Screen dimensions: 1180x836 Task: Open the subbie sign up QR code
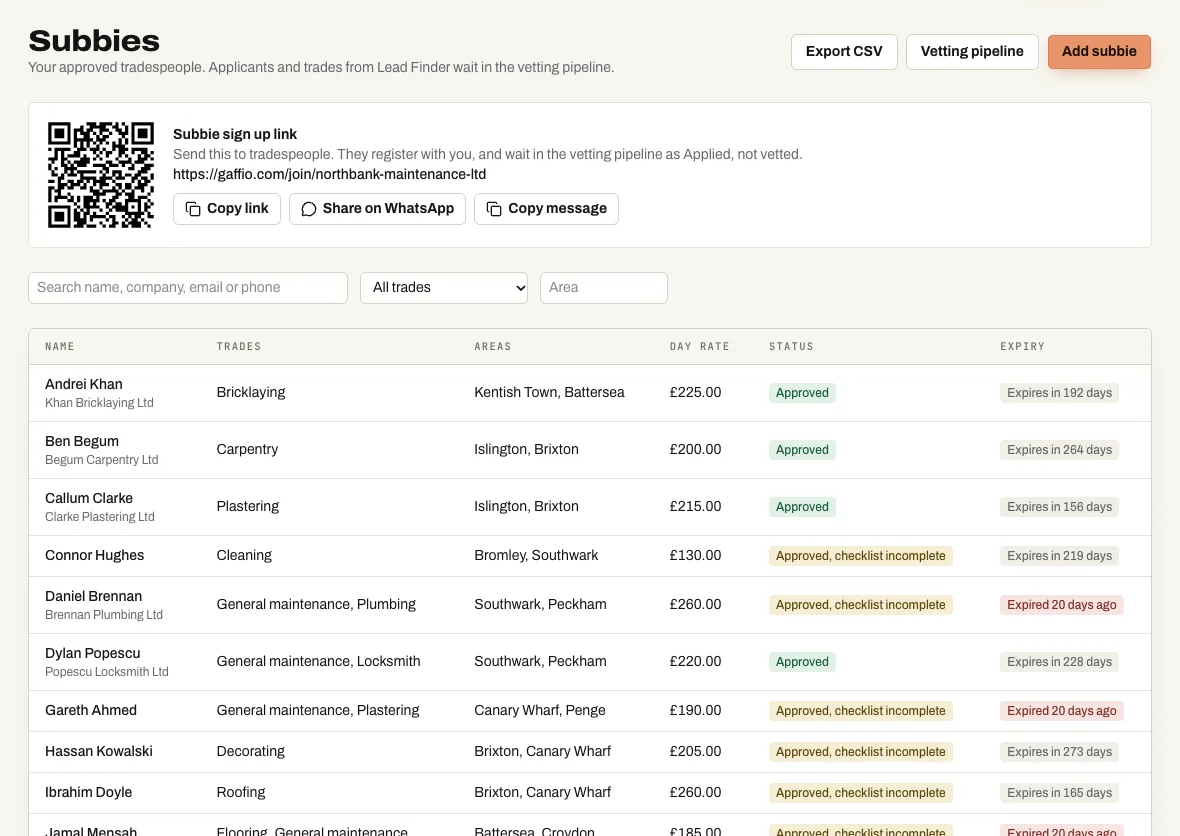[x=101, y=175]
